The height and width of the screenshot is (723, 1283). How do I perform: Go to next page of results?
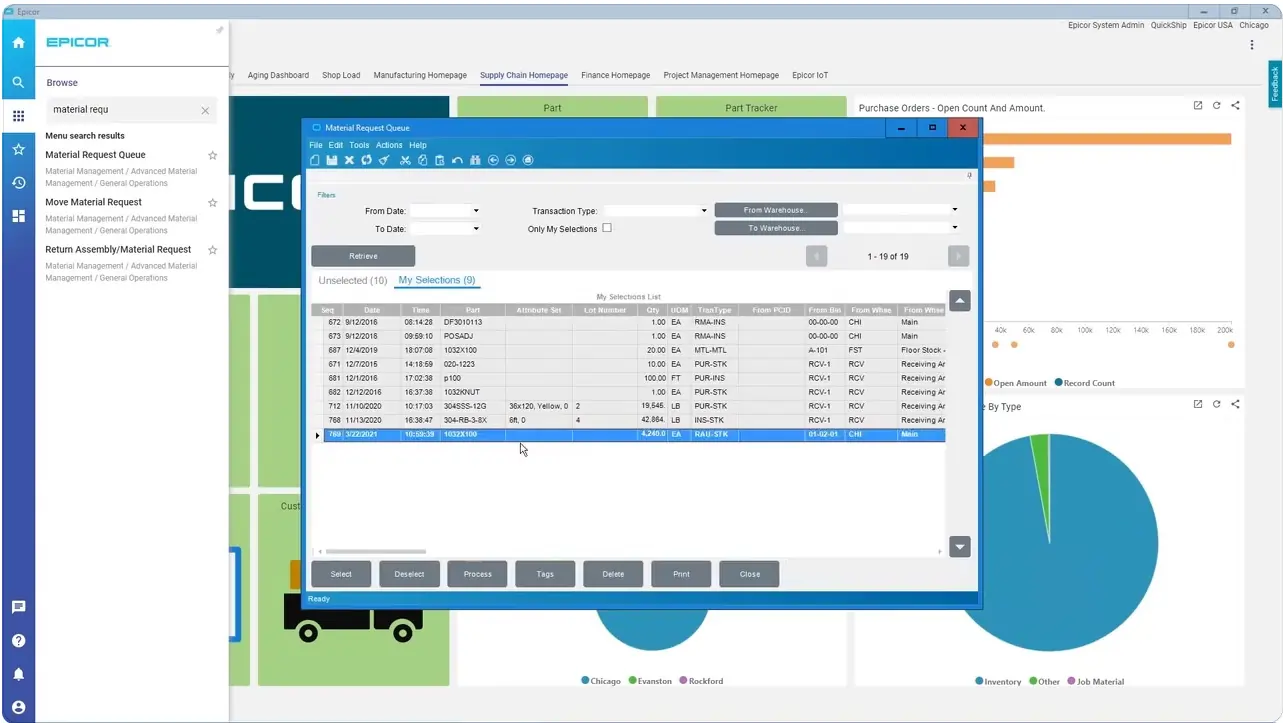(x=958, y=257)
